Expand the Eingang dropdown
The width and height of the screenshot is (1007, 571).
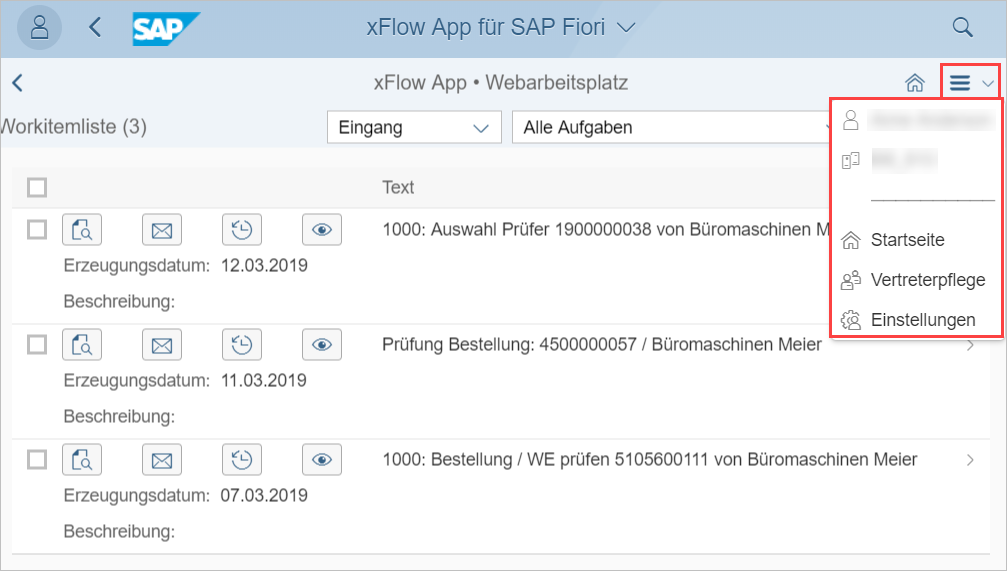414,127
